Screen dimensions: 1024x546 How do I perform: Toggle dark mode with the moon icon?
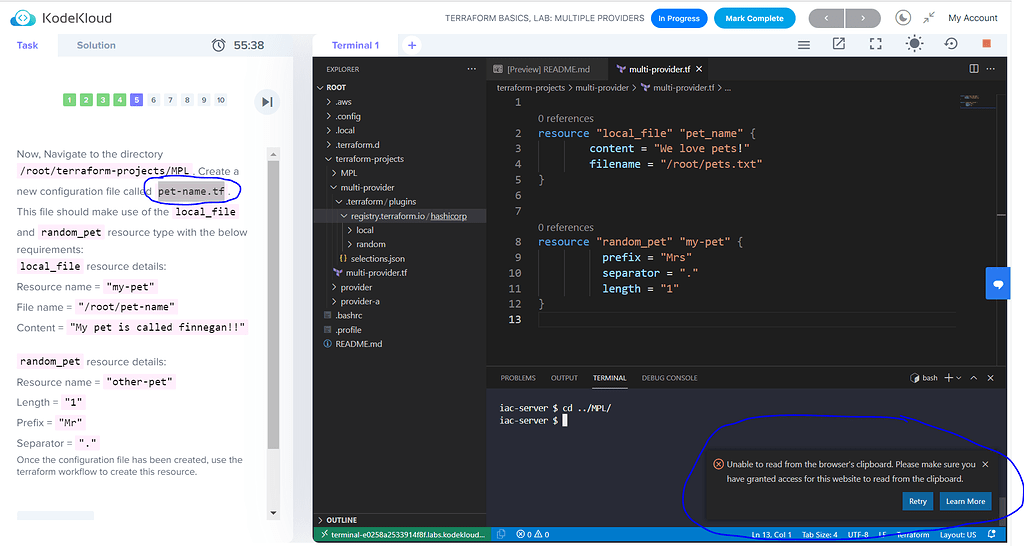point(904,18)
